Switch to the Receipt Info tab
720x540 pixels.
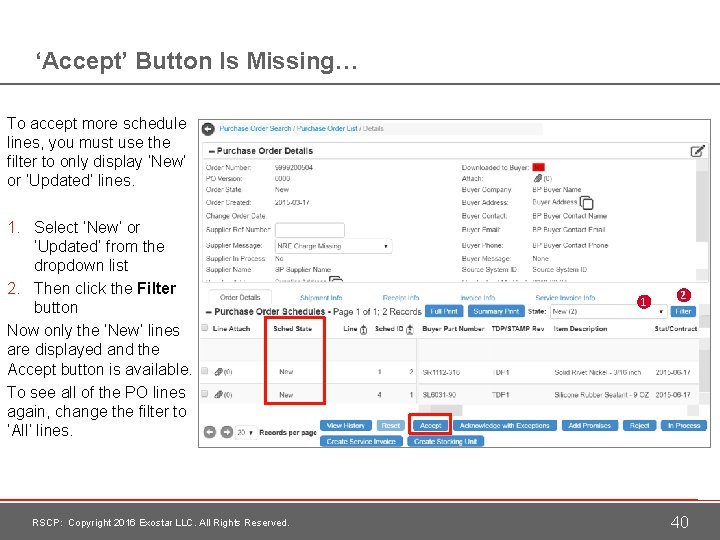click(401, 298)
